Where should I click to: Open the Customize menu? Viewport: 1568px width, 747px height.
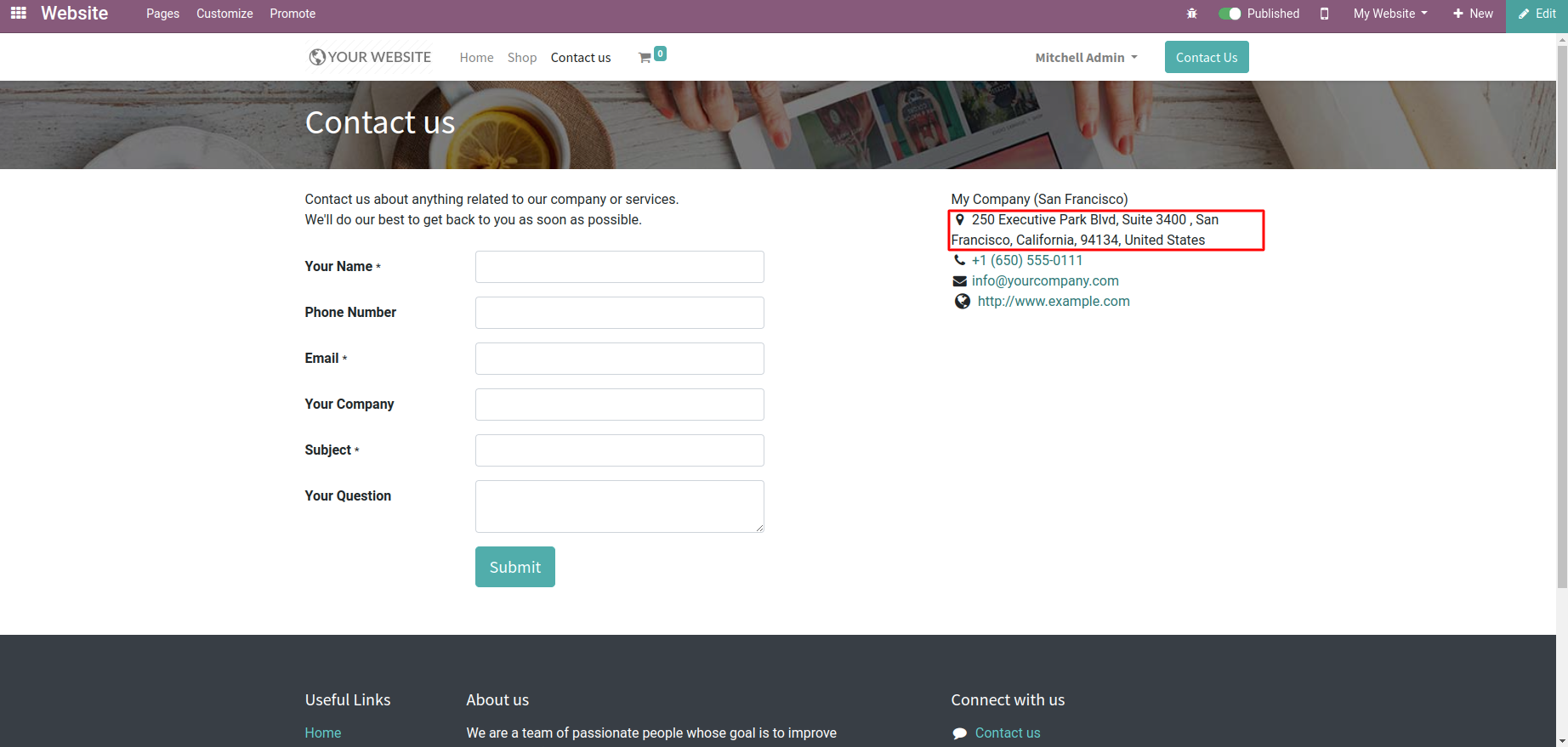(x=224, y=14)
